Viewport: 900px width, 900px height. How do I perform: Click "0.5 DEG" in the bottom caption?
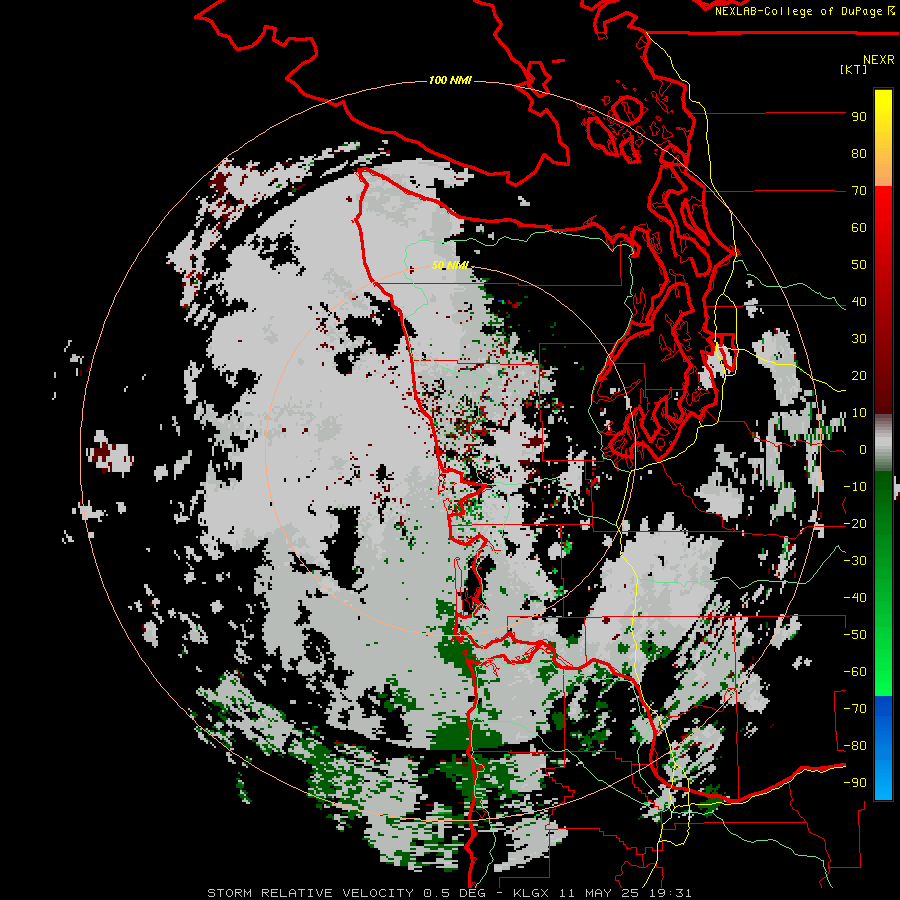pyautogui.click(x=455, y=893)
